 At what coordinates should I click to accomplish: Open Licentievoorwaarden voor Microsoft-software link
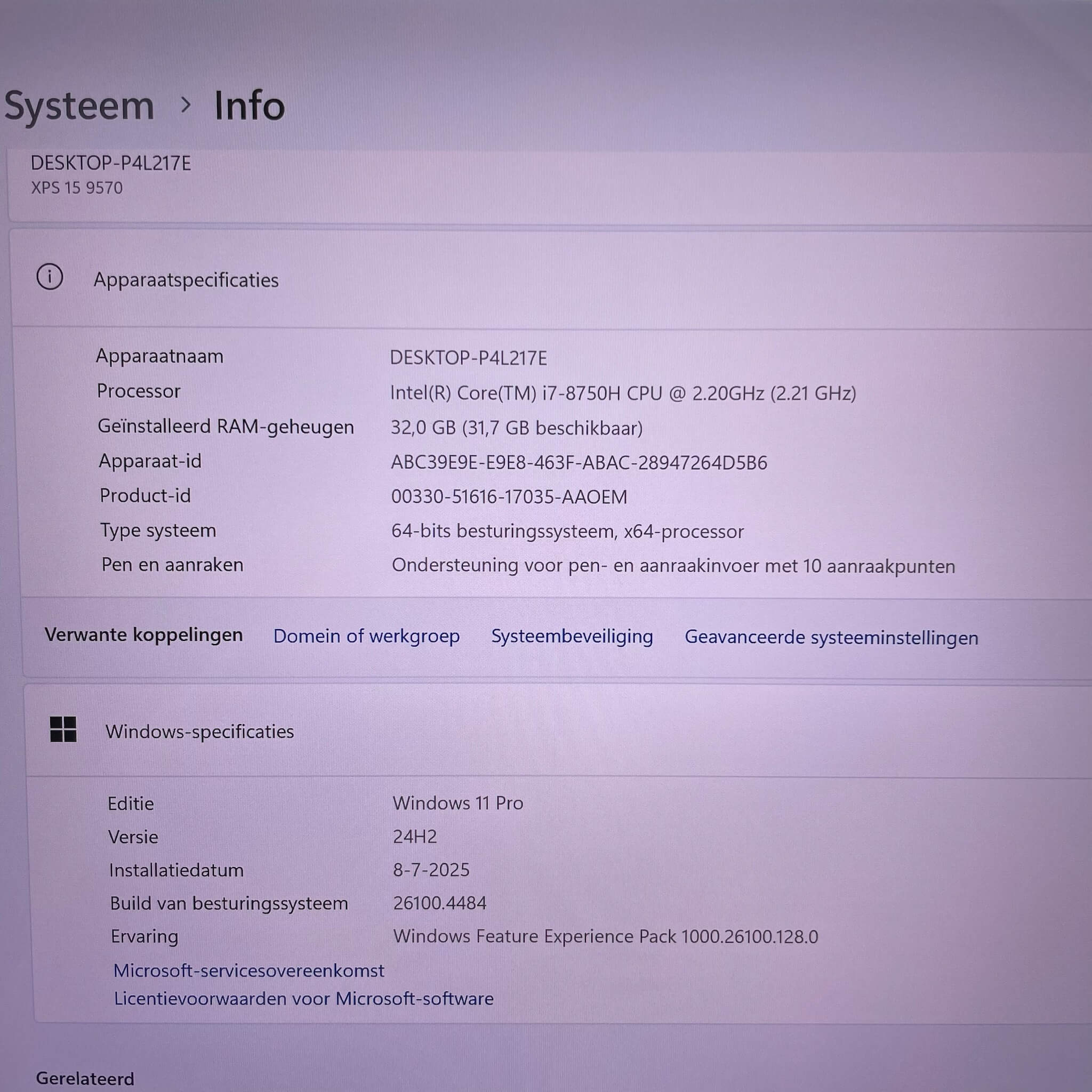tap(303, 999)
